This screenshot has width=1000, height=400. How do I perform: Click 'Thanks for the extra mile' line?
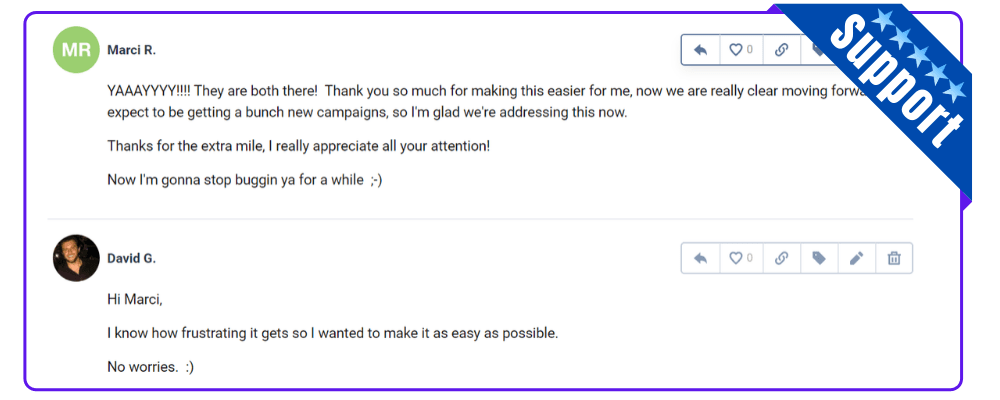point(298,145)
